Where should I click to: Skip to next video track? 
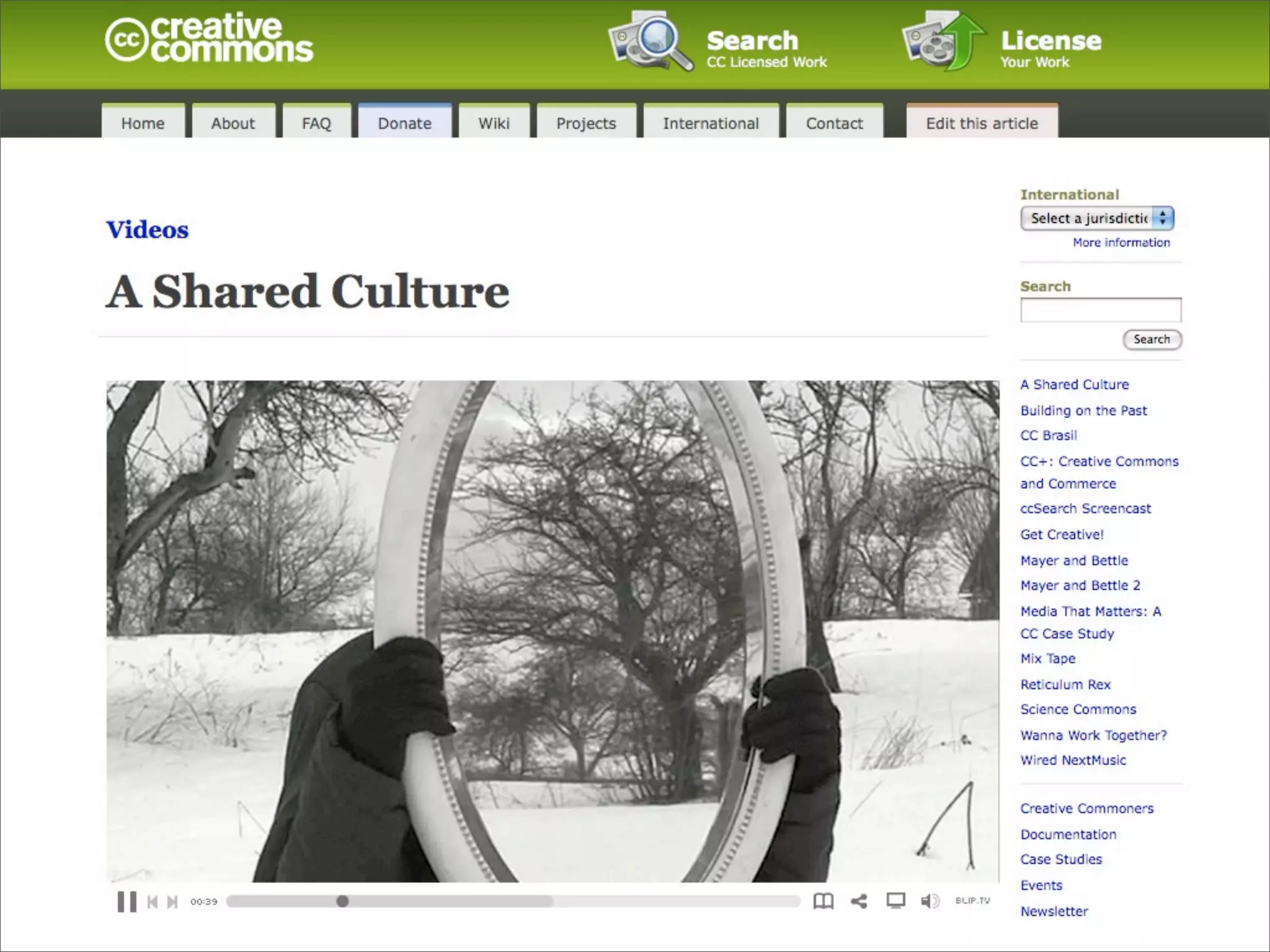coord(172,902)
